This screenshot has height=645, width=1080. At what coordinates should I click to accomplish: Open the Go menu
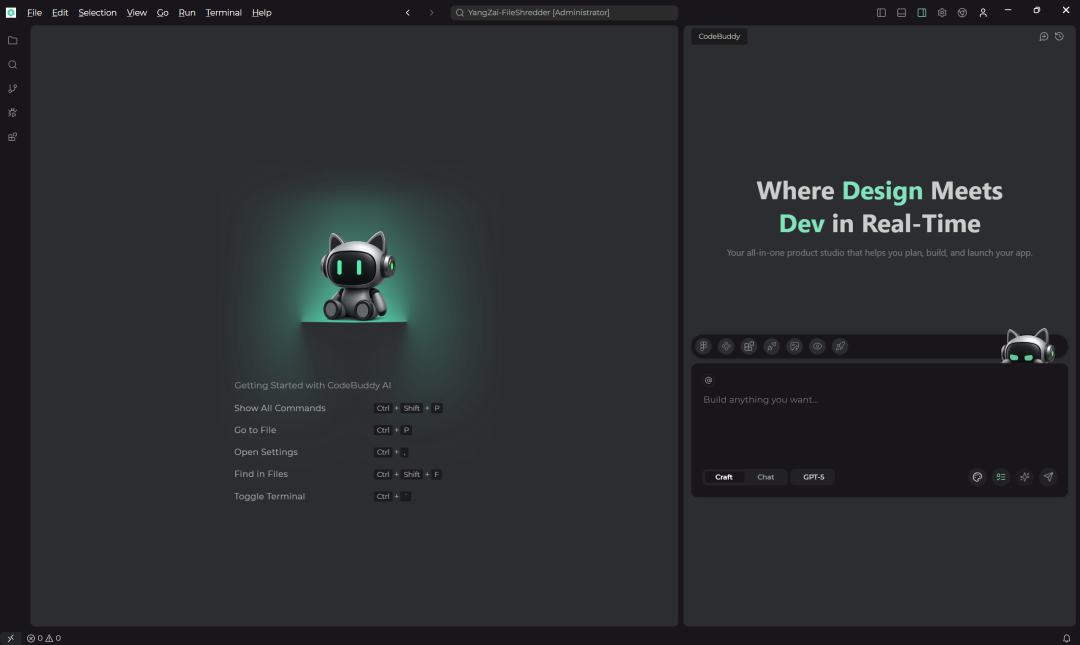(x=163, y=12)
